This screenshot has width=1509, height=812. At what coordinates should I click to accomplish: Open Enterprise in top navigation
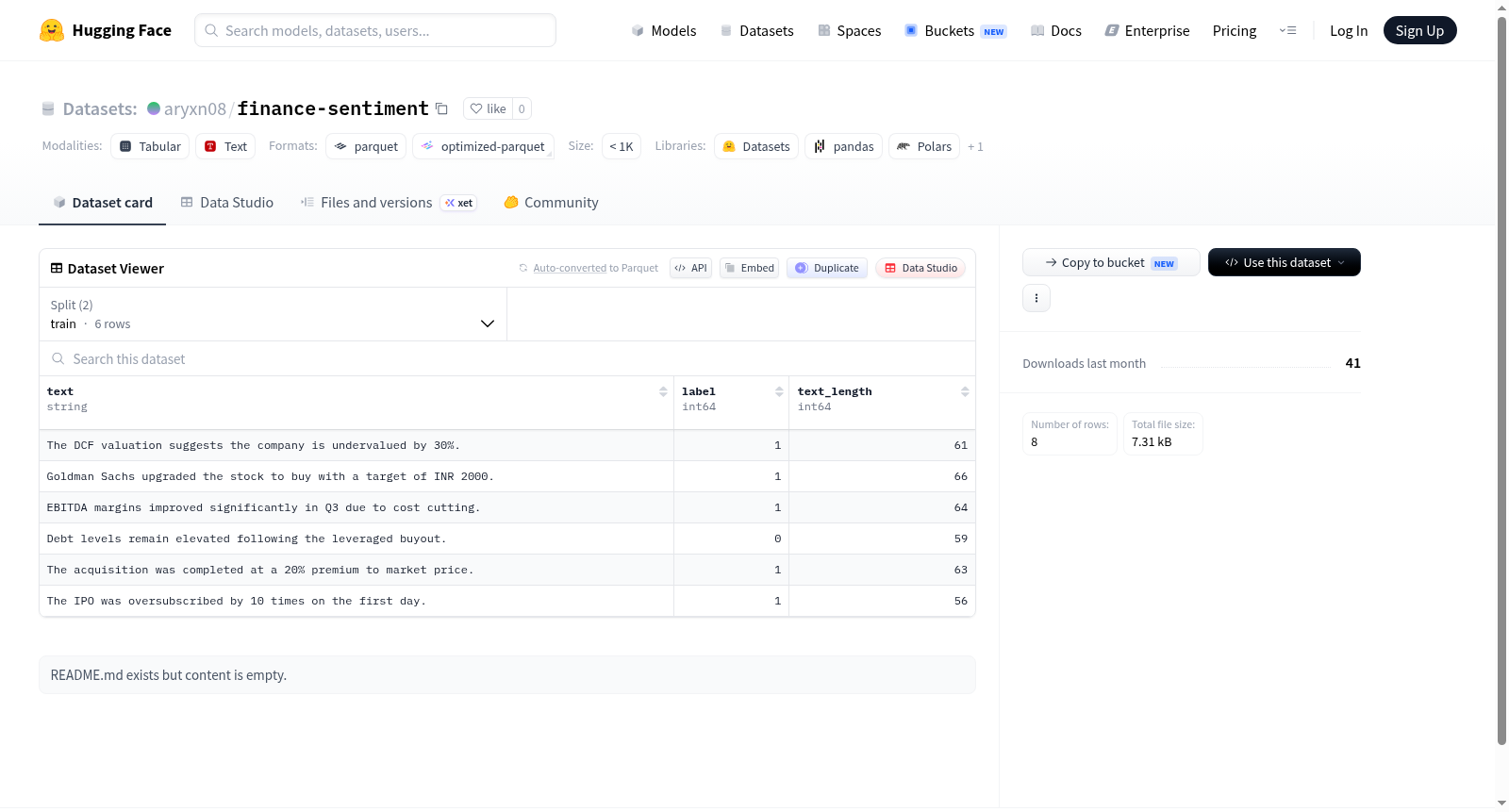click(x=1148, y=30)
